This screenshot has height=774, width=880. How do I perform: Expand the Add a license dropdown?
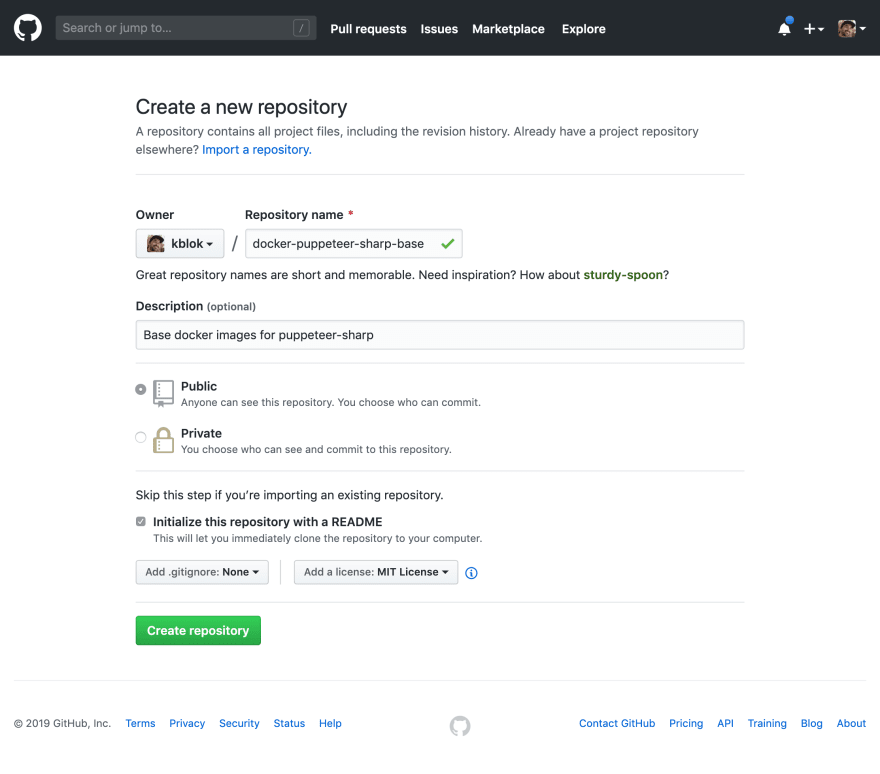click(376, 572)
